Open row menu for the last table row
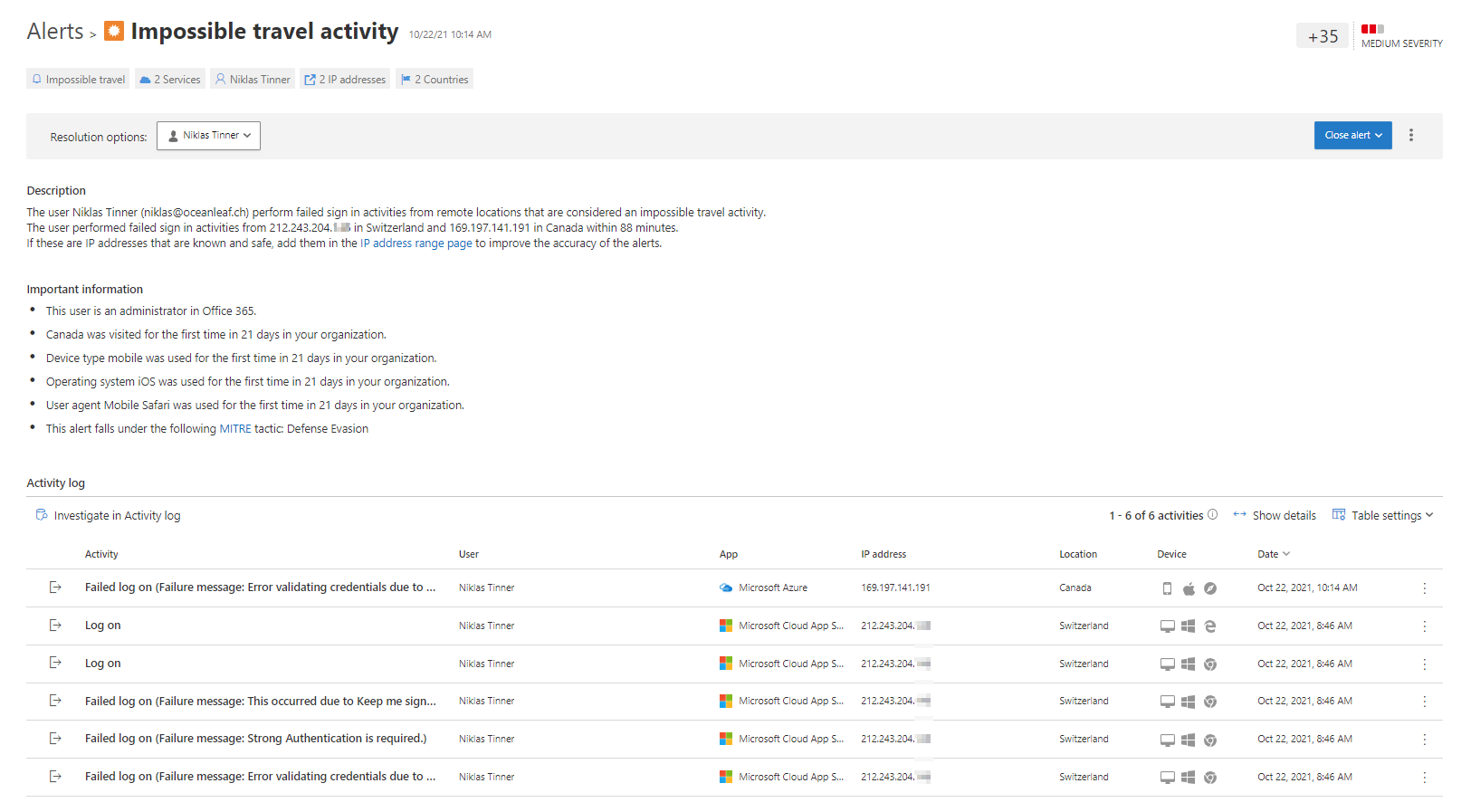This screenshot has height=812, width=1471. click(x=1425, y=778)
